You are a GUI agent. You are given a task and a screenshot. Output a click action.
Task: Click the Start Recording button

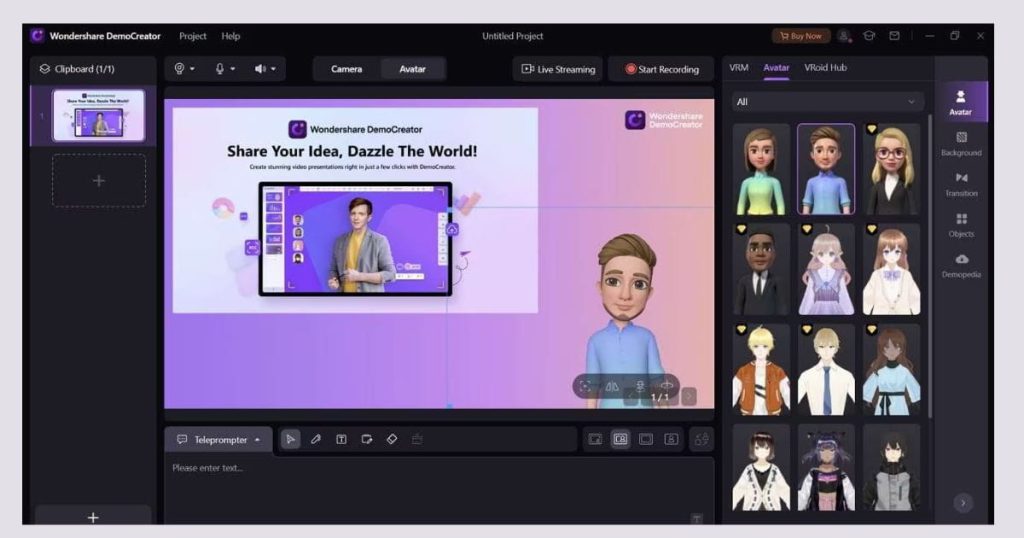pos(661,69)
